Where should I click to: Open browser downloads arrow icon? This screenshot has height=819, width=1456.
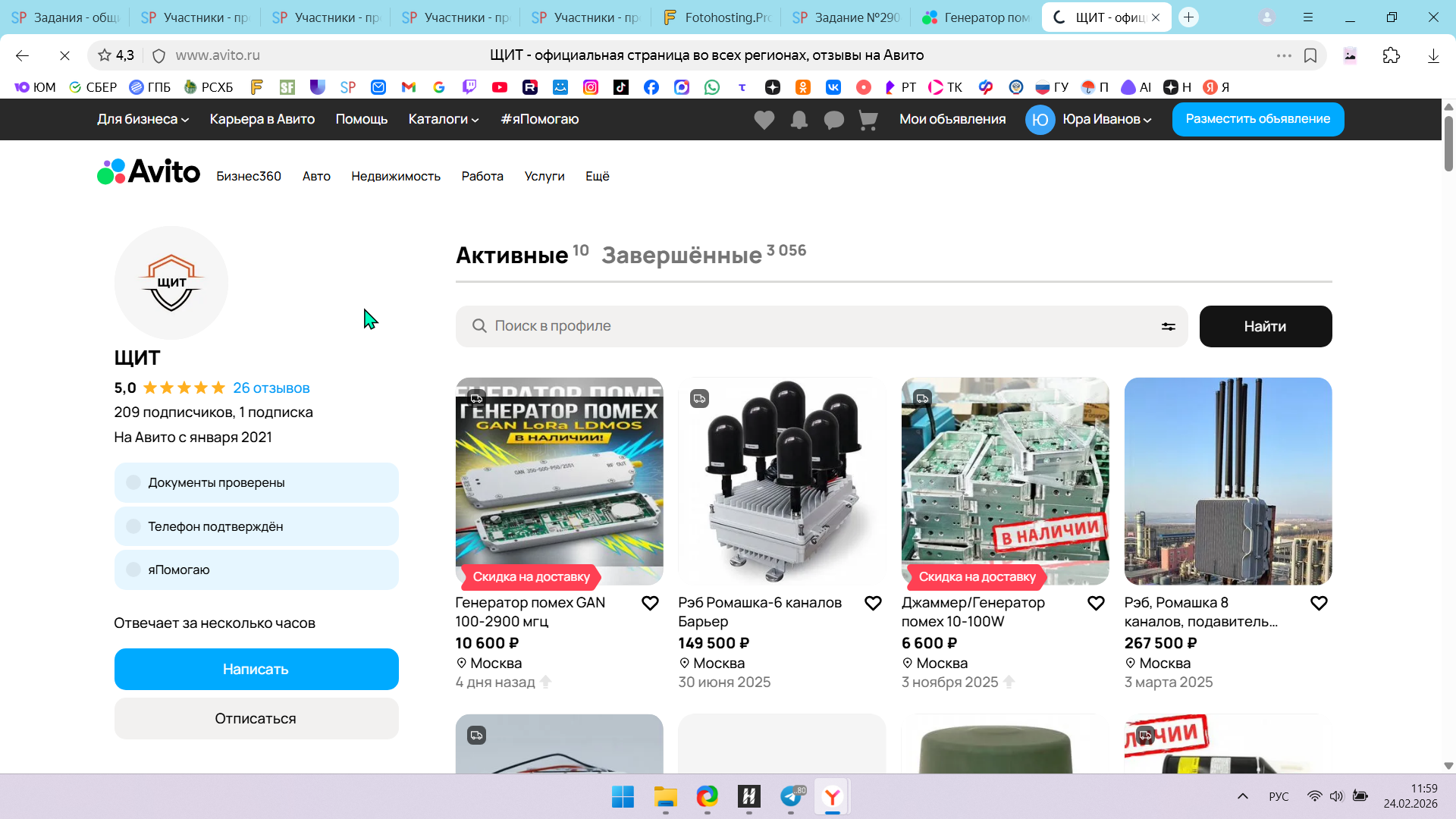pyautogui.click(x=1432, y=55)
